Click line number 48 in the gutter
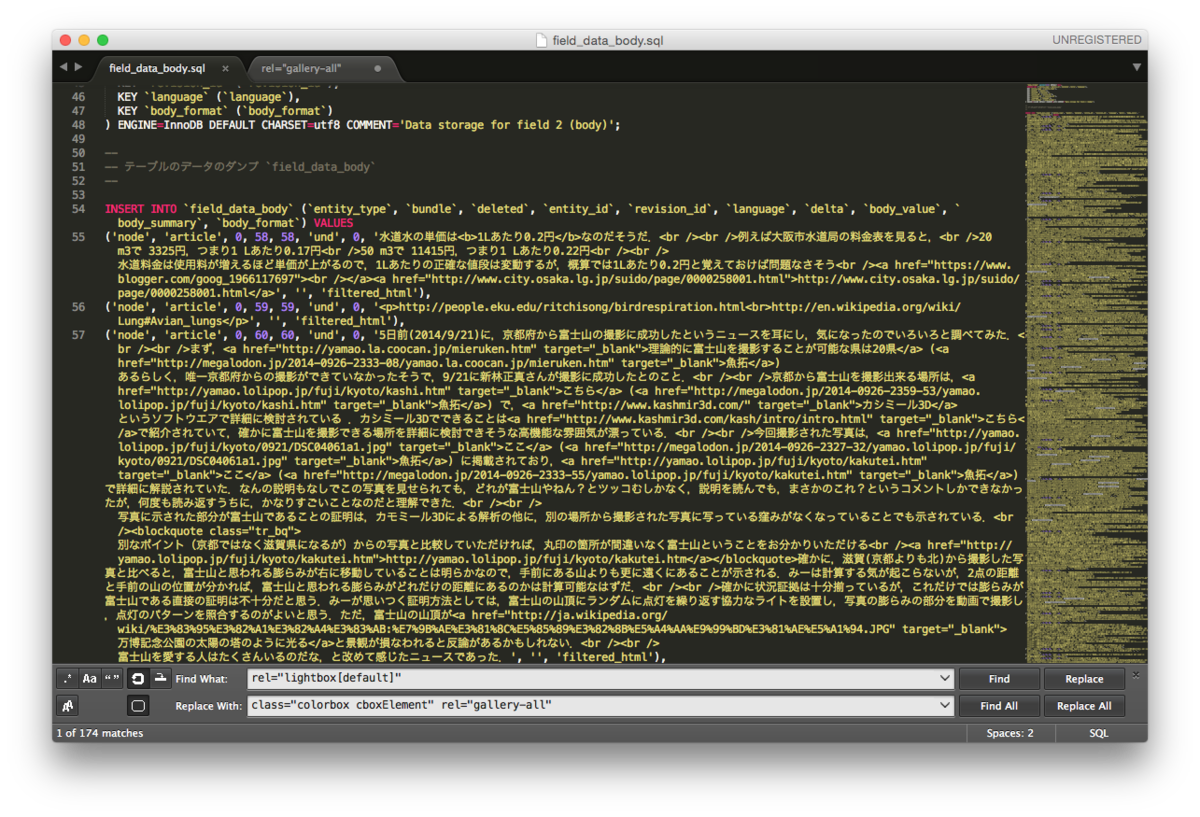This screenshot has width=1200, height=817. pos(78,125)
